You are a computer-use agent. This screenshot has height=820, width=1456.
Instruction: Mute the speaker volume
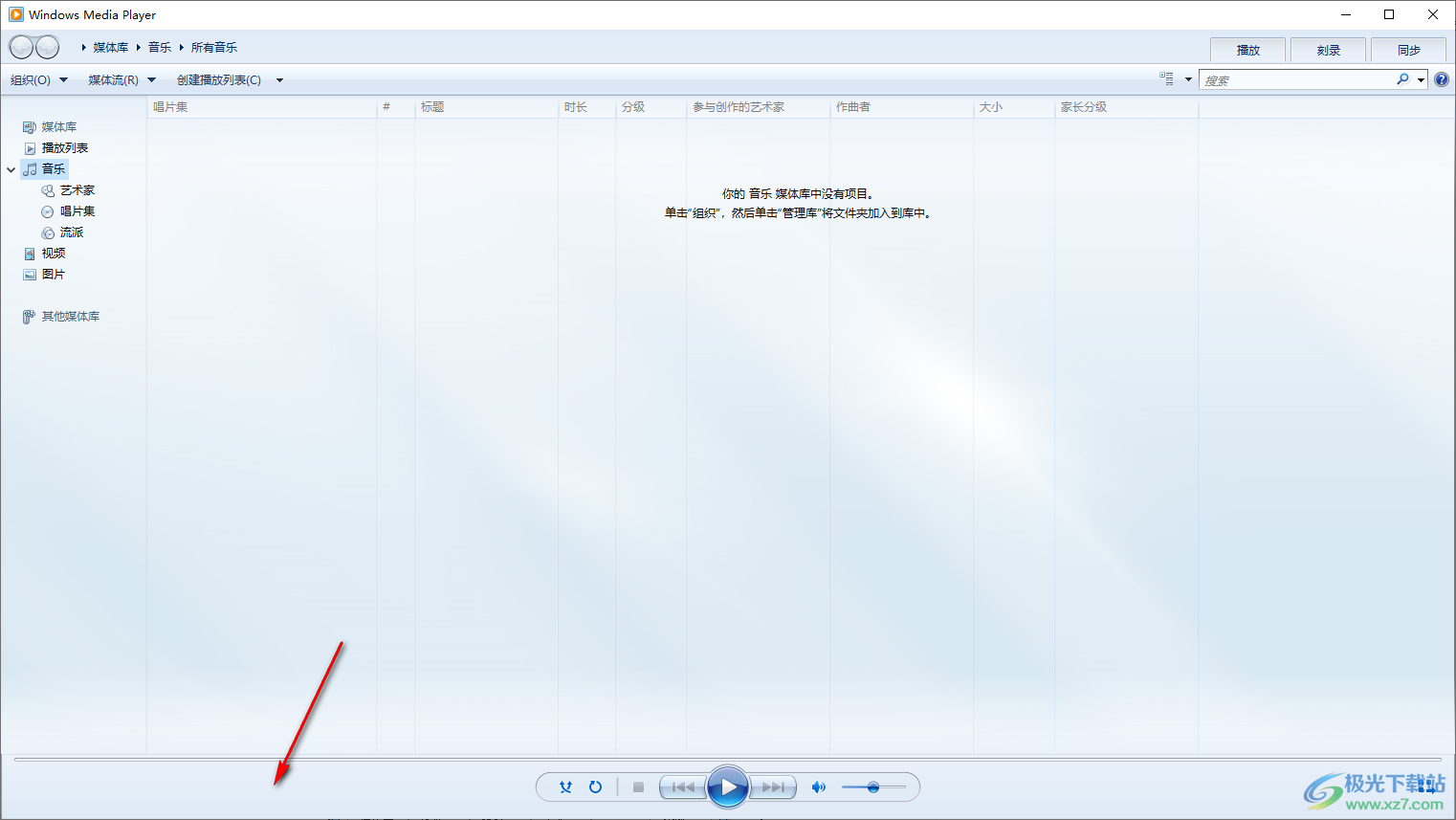[x=819, y=787]
